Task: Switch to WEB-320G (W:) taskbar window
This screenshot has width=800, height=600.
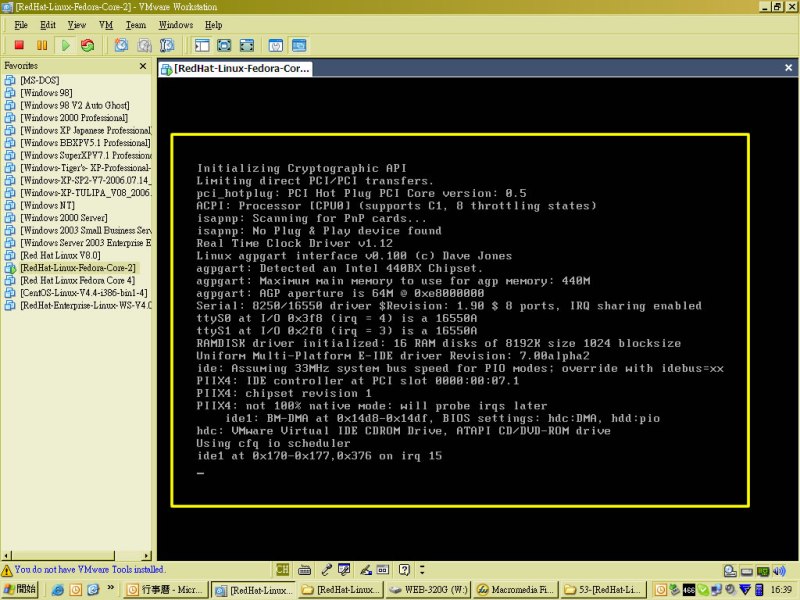Action: click(429, 590)
